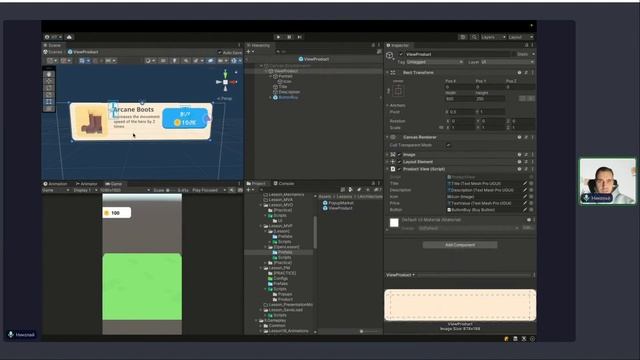The width and height of the screenshot is (640, 360).
Task: Open the Rect Transform anchor presets box
Action: pos(398,91)
